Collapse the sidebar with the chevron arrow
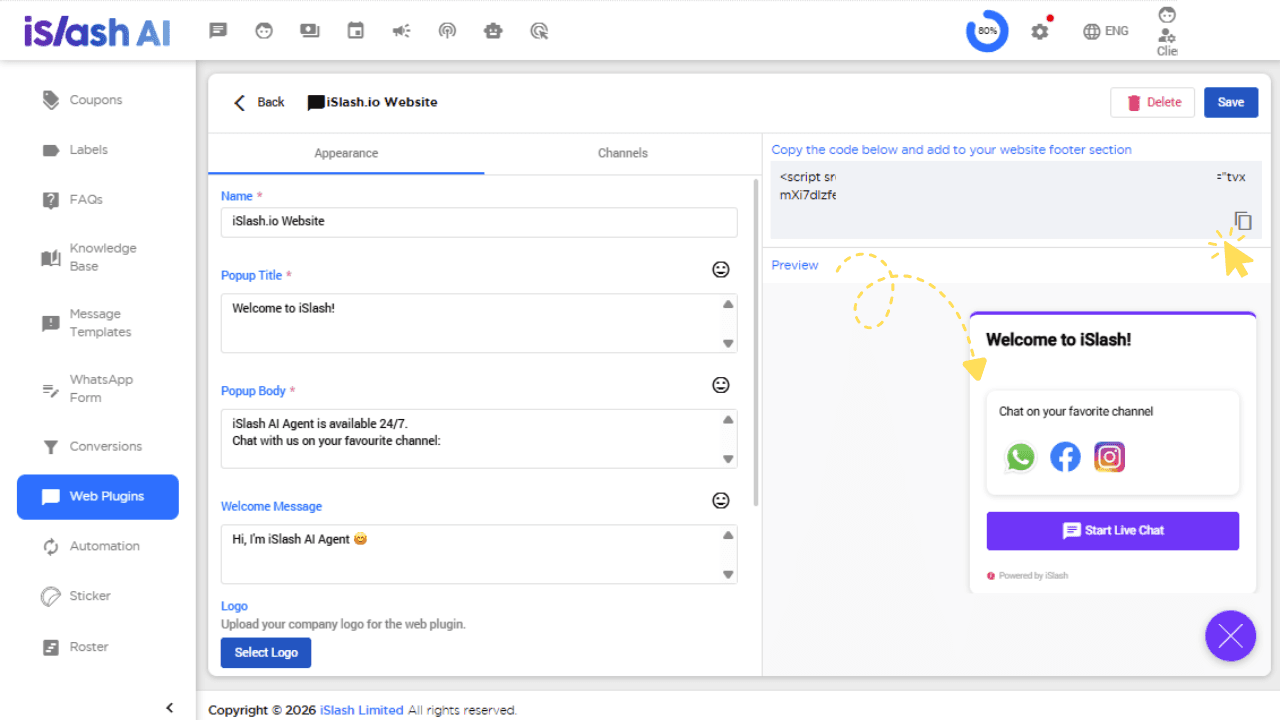Viewport: 1280px width, 720px height. click(x=169, y=708)
